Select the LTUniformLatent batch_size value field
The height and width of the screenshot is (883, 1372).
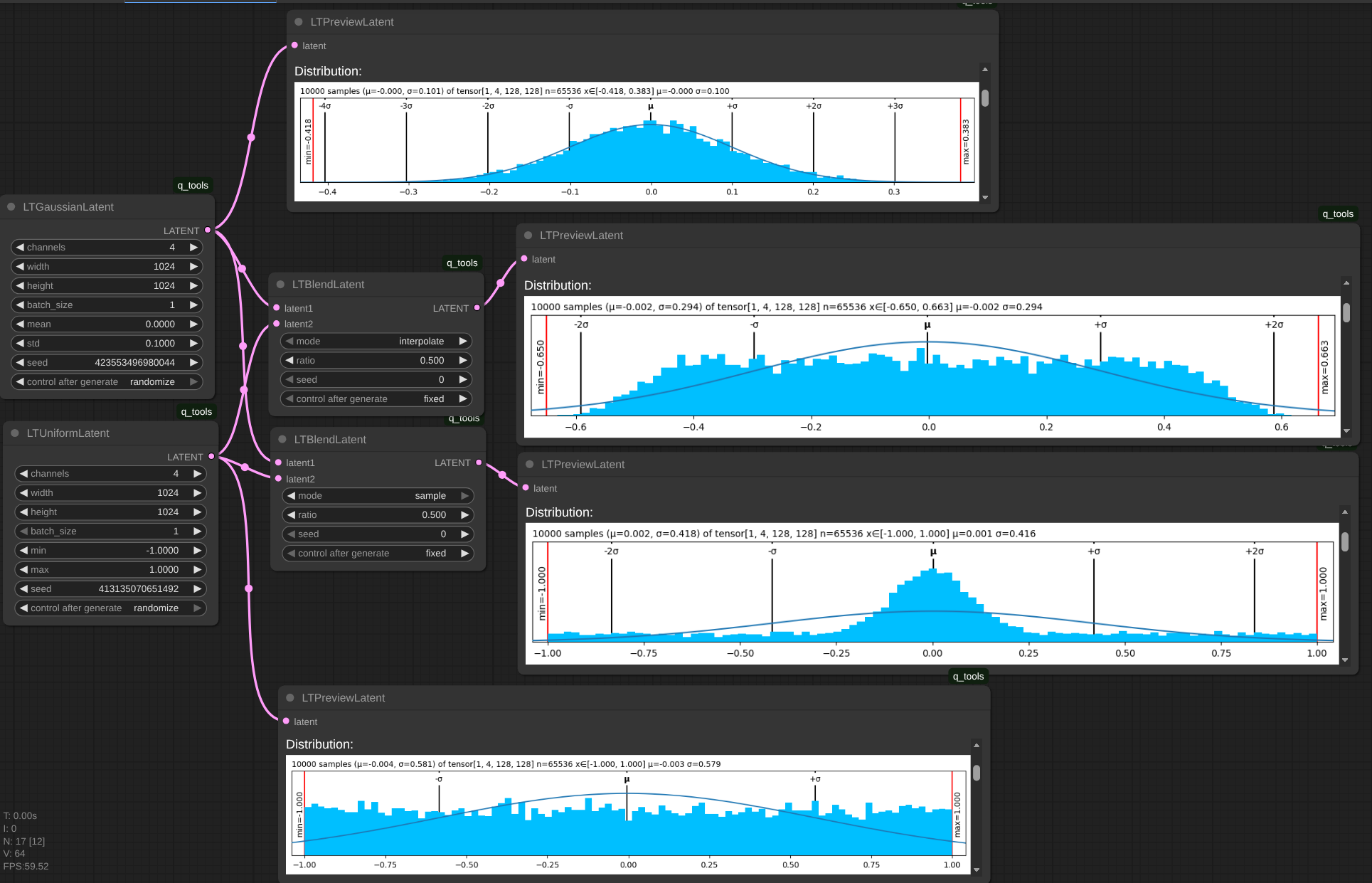(110, 532)
